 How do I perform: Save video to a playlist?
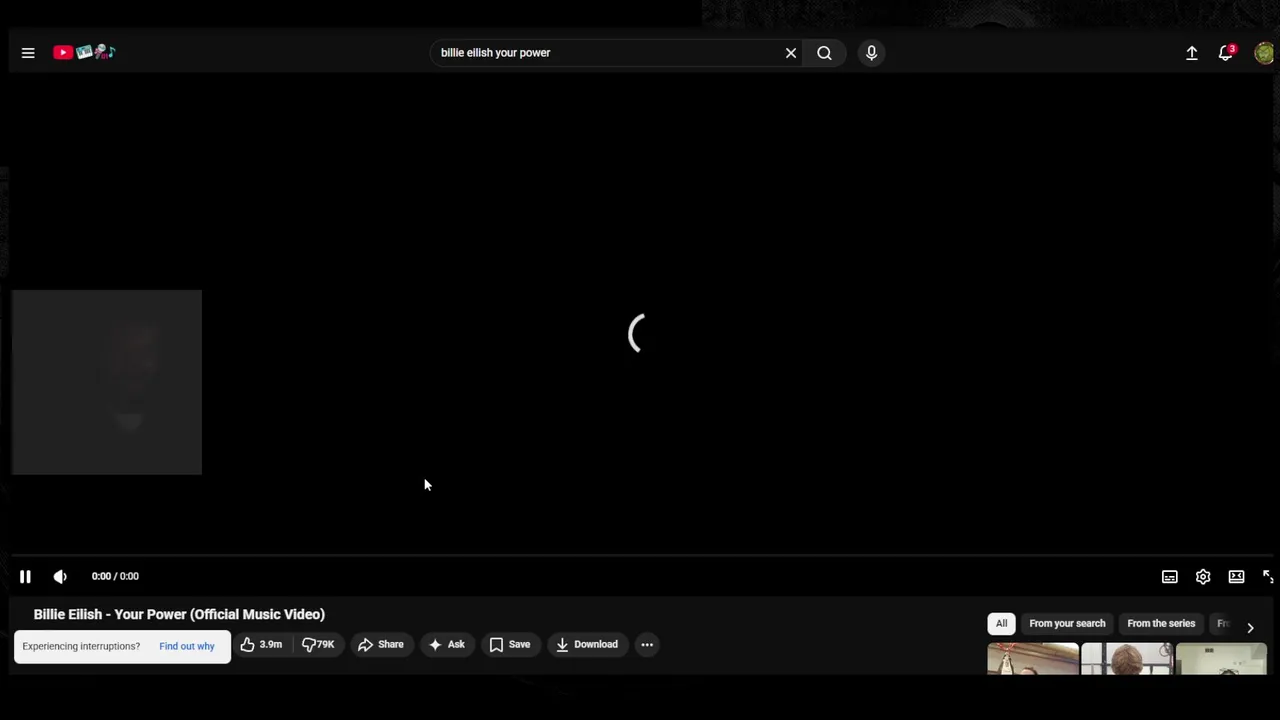[509, 645]
